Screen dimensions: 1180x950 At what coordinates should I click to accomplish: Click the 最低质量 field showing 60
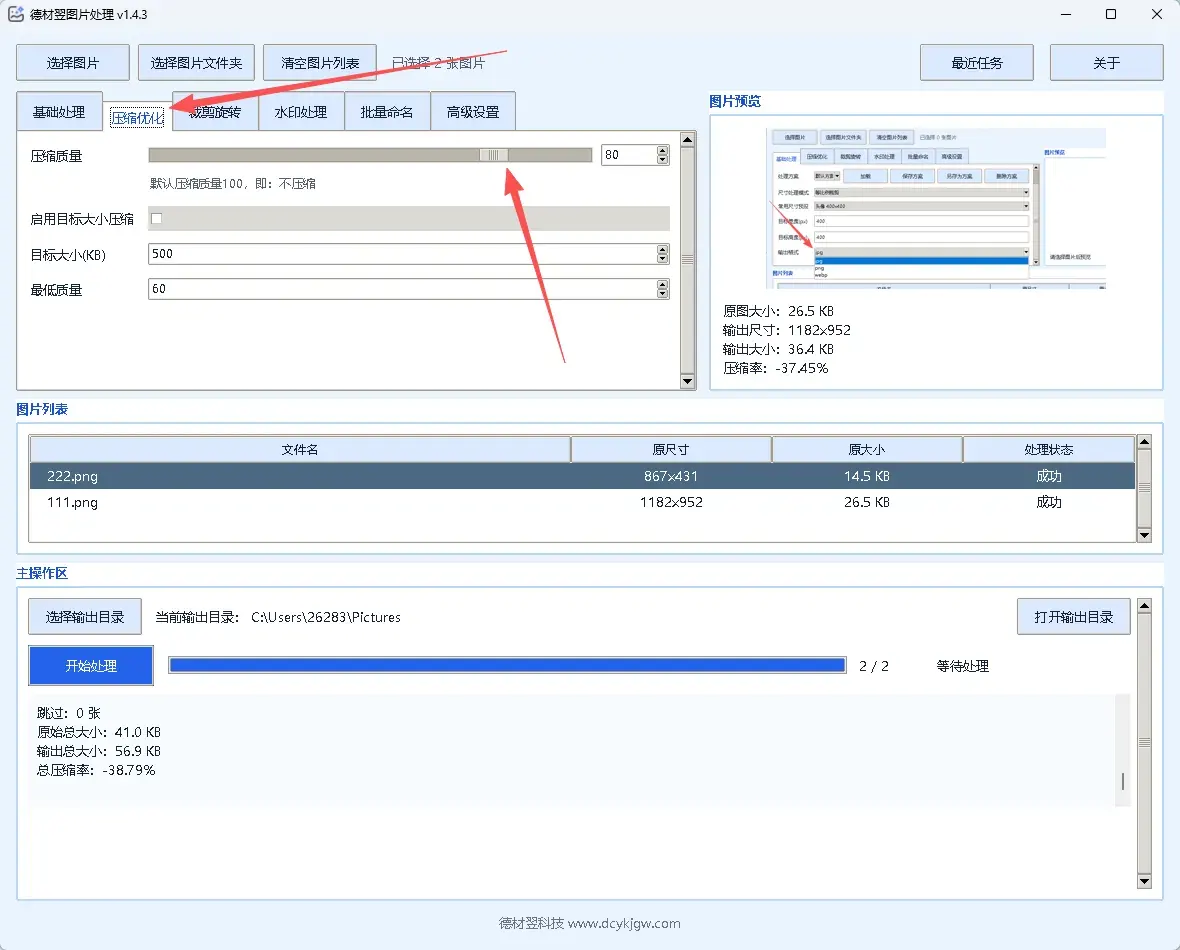pos(403,289)
